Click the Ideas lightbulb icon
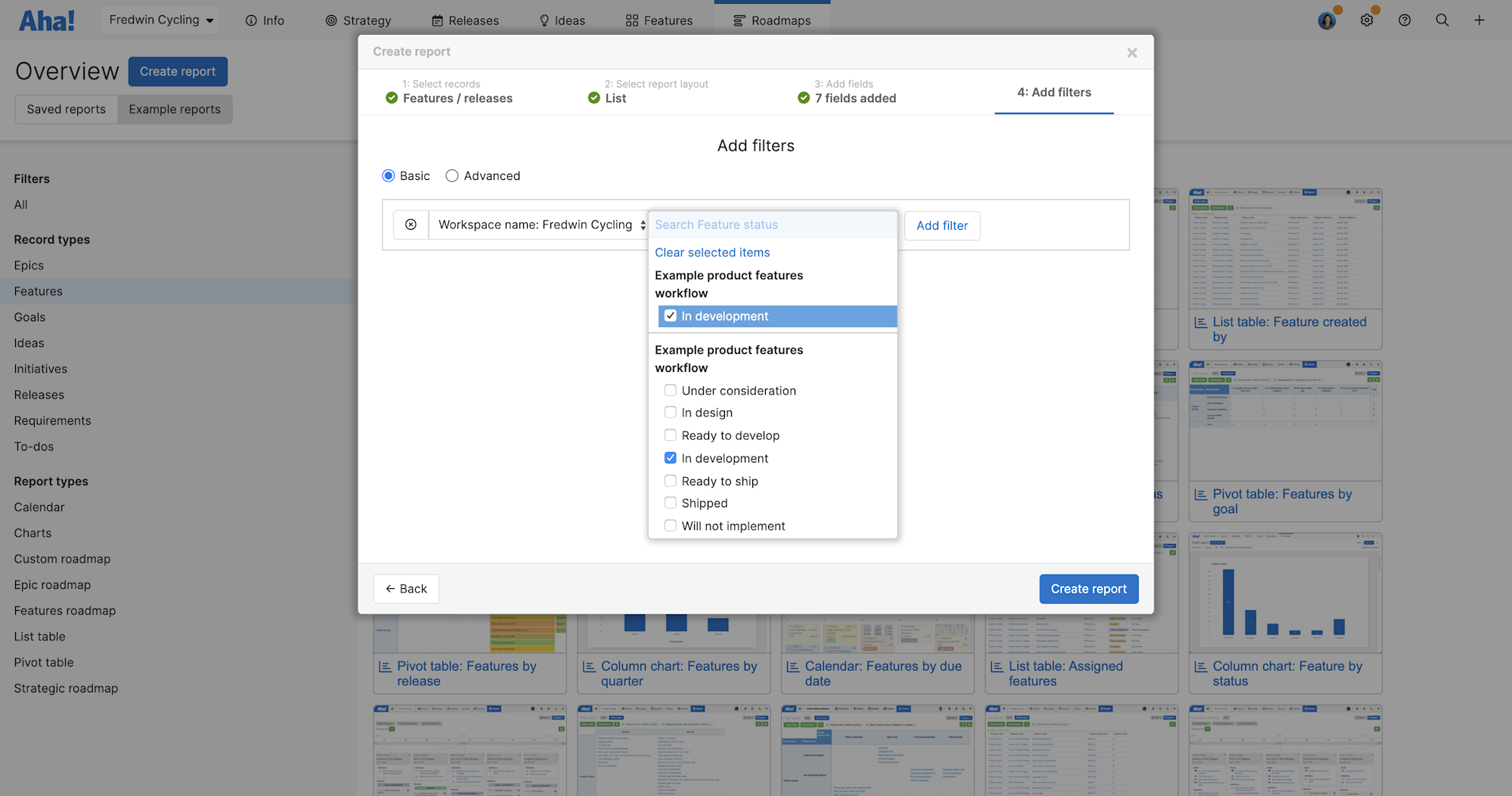1512x796 pixels. pos(561,20)
